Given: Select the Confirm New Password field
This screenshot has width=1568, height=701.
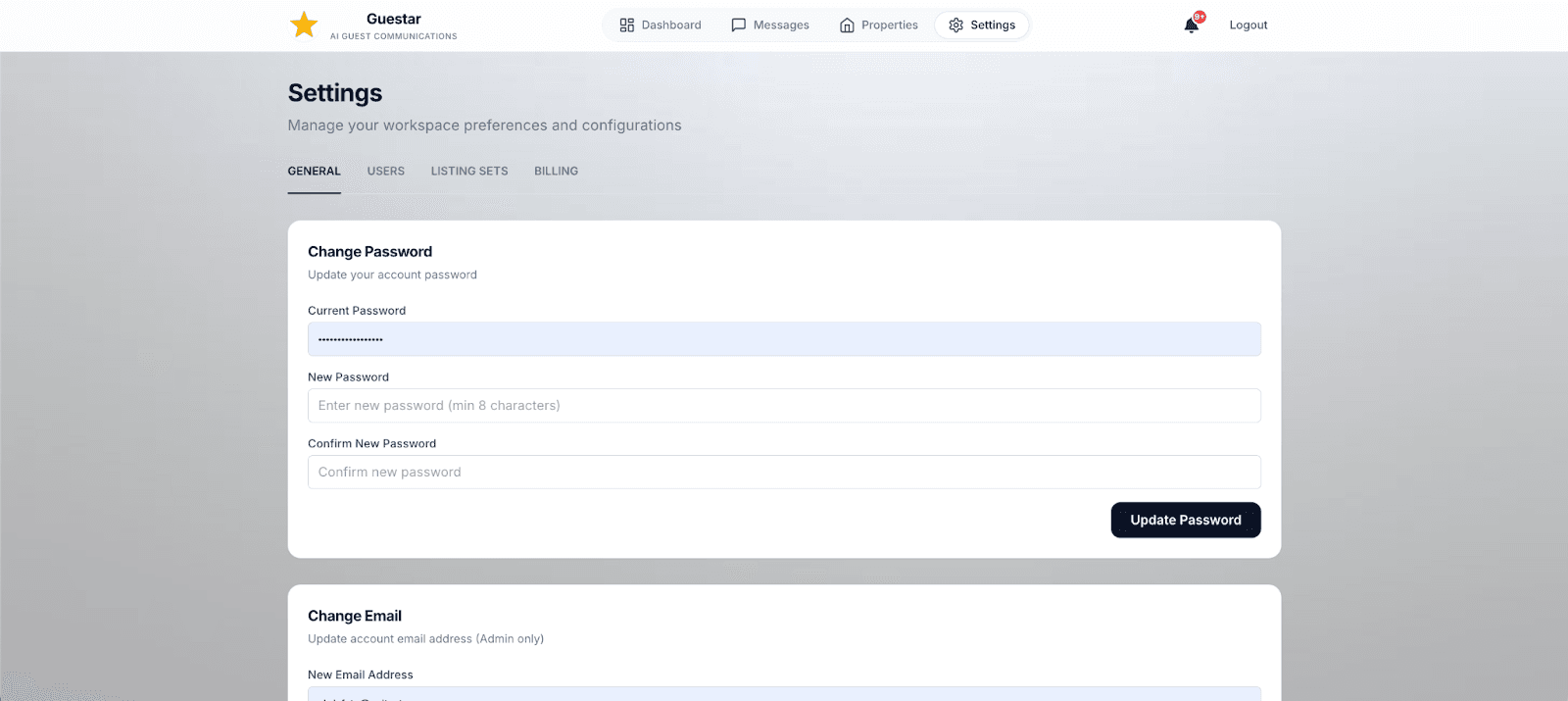Looking at the screenshot, I should pos(784,473).
